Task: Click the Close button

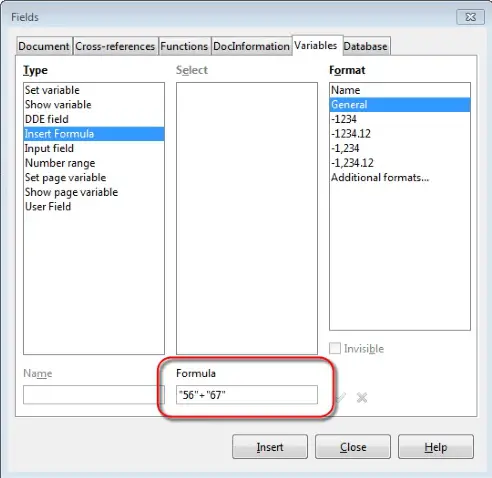Action: [353, 447]
